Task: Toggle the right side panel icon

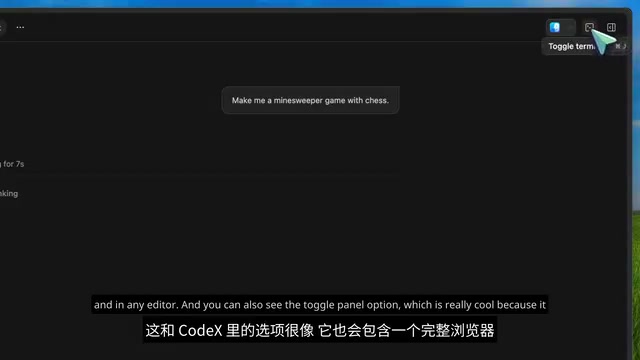Action: (x=611, y=27)
